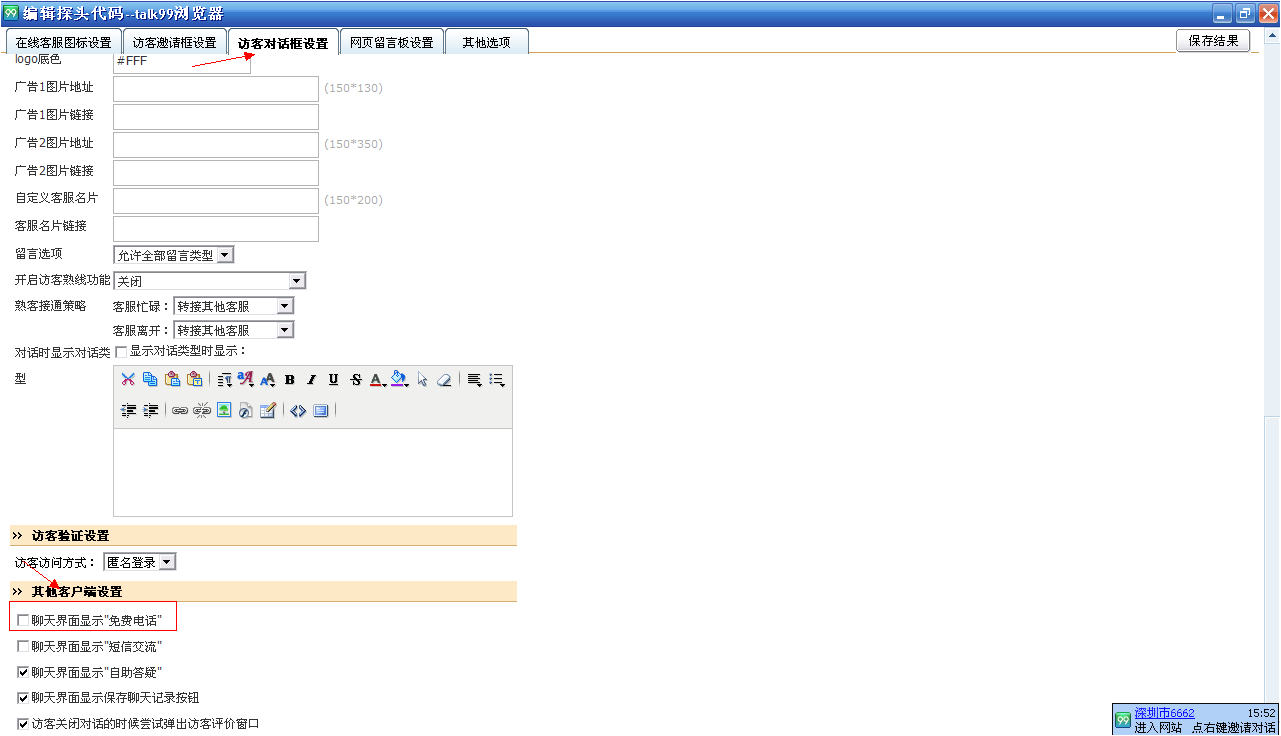Click the 广告2图片地址 input field
This screenshot has width=1281, height=736.
[x=216, y=145]
